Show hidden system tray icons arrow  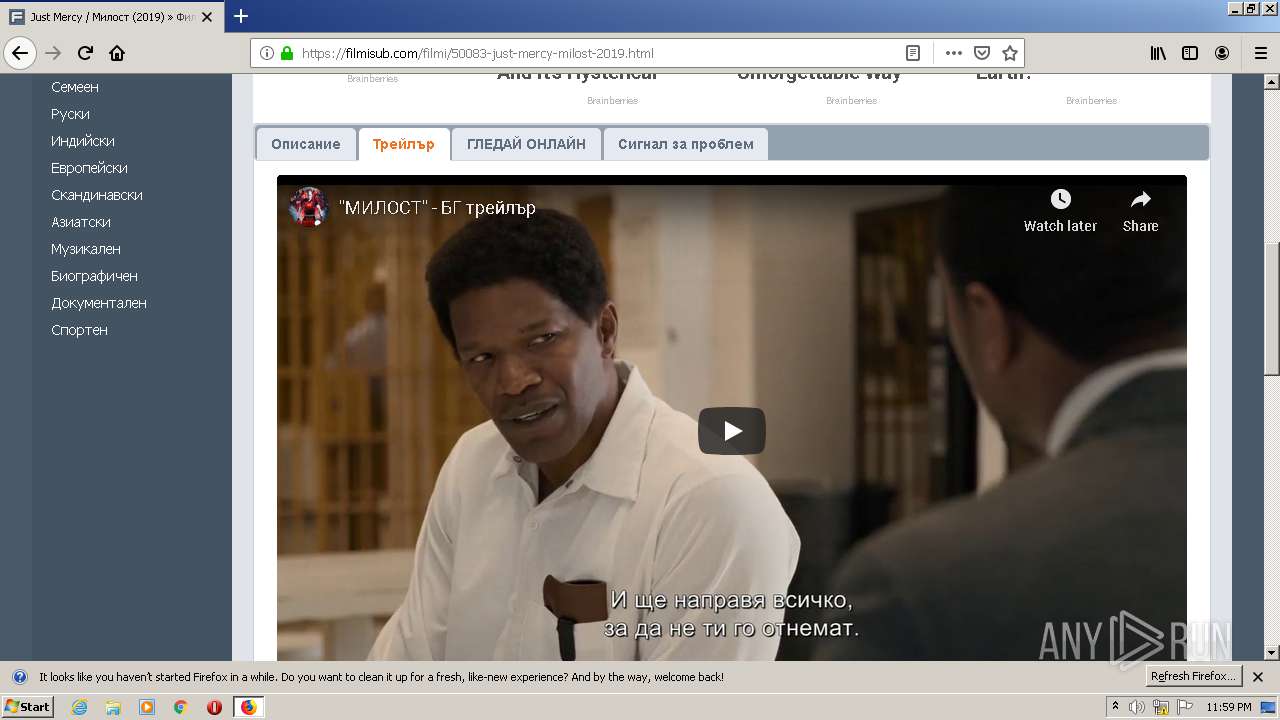[x=1115, y=707]
